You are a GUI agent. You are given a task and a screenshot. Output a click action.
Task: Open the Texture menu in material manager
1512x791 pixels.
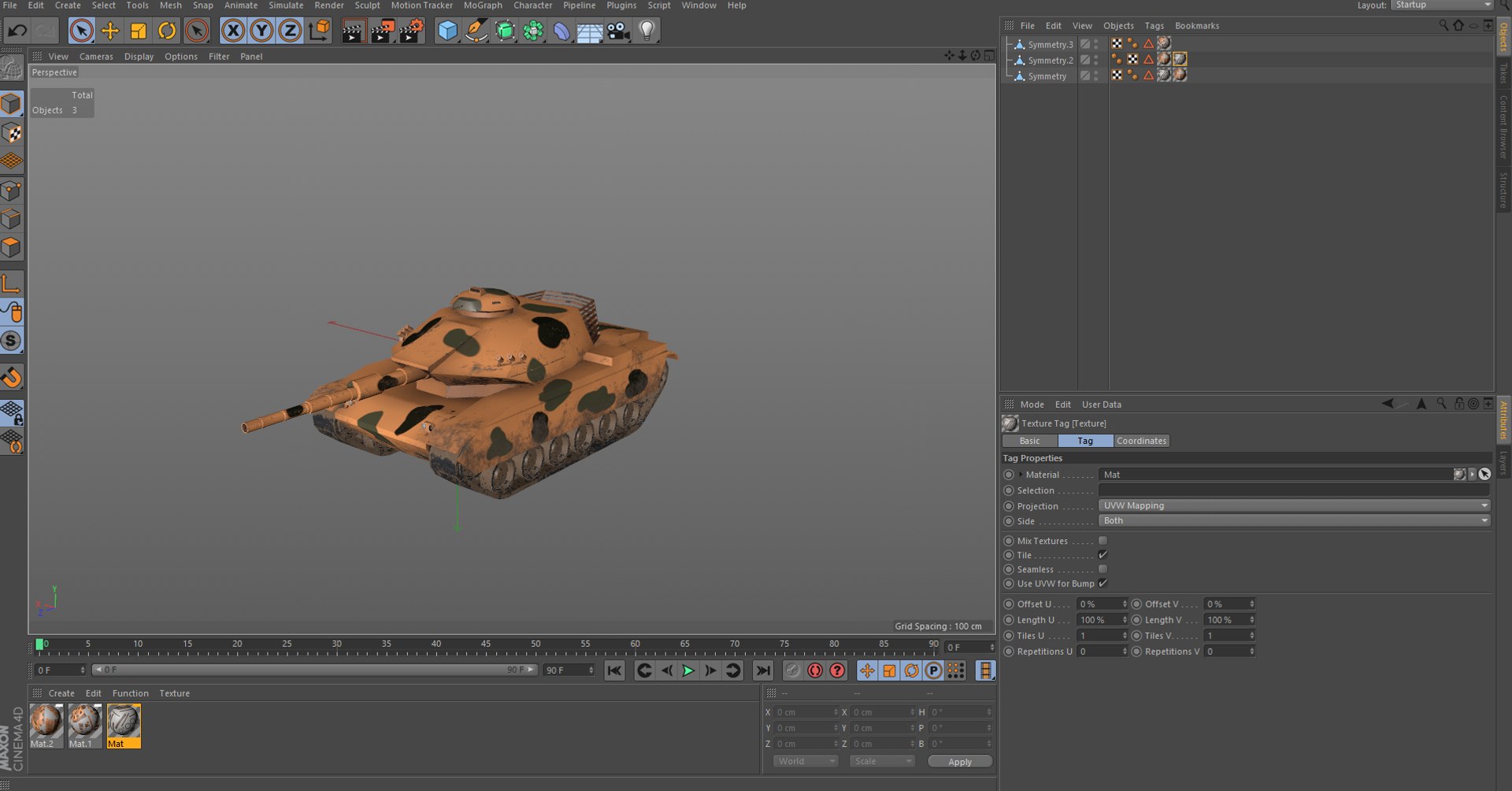pyautogui.click(x=174, y=693)
